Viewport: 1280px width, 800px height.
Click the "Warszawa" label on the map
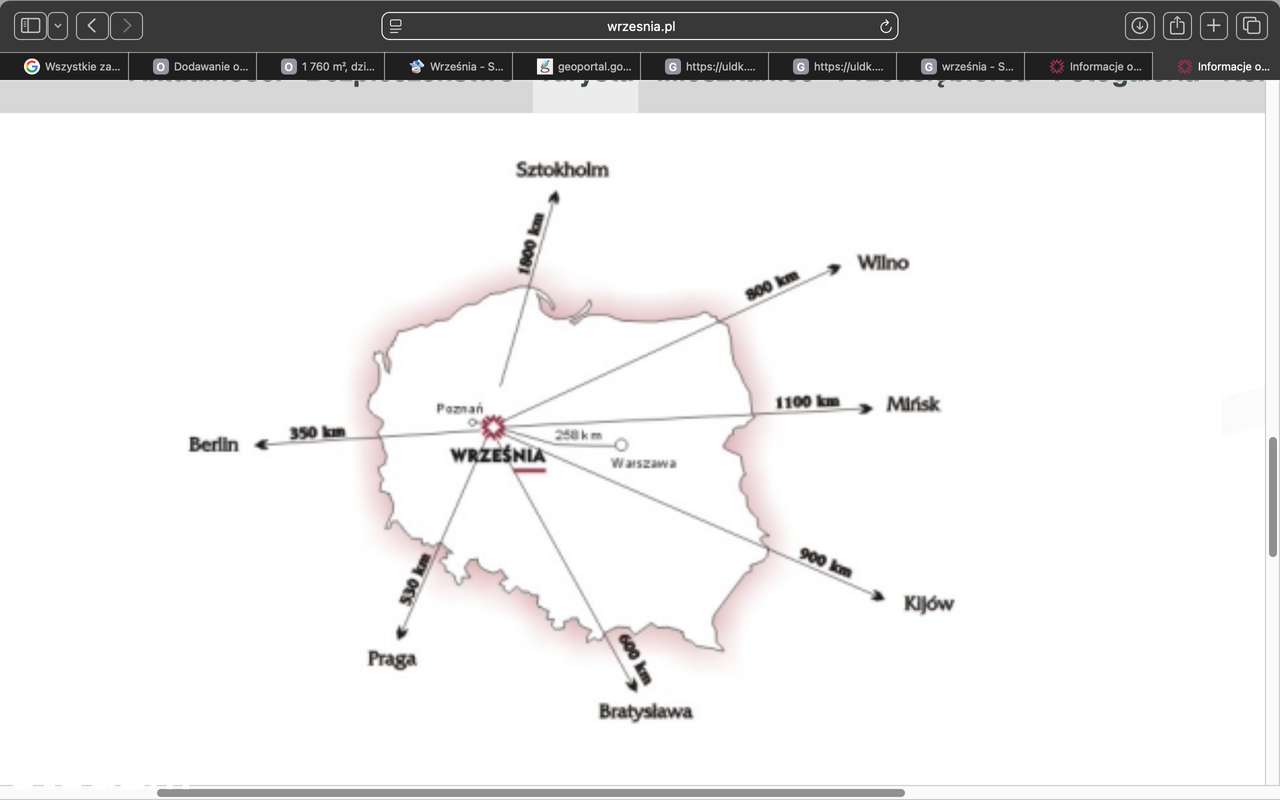pyautogui.click(x=644, y=463)
